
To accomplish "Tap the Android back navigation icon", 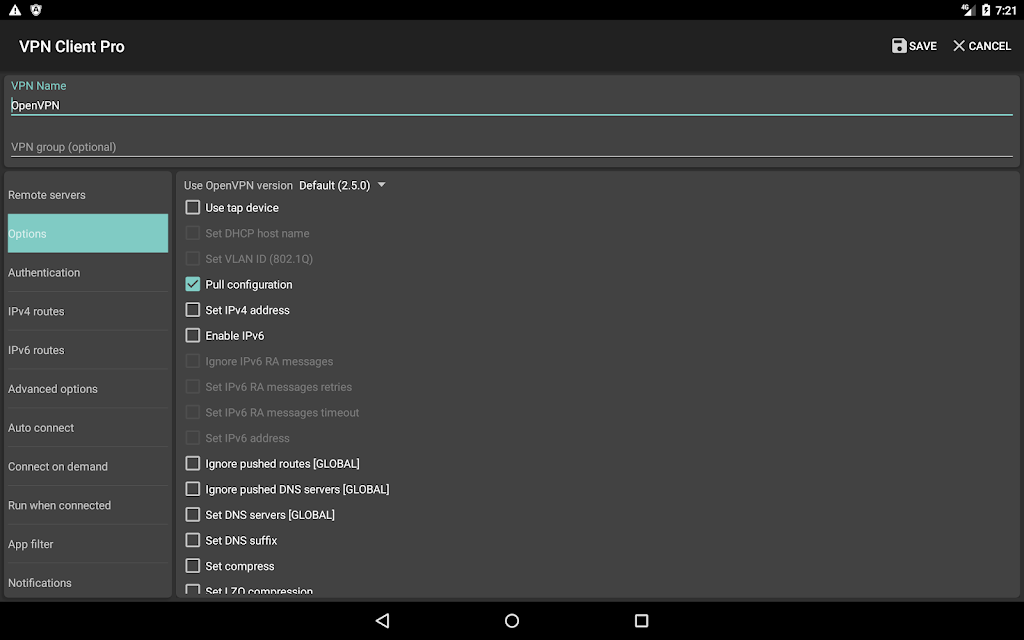I will [x=382, y=621].
